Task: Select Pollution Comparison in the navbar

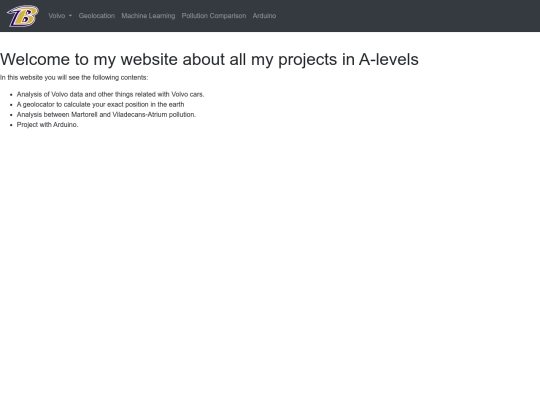Action: (x=214, y=16)
